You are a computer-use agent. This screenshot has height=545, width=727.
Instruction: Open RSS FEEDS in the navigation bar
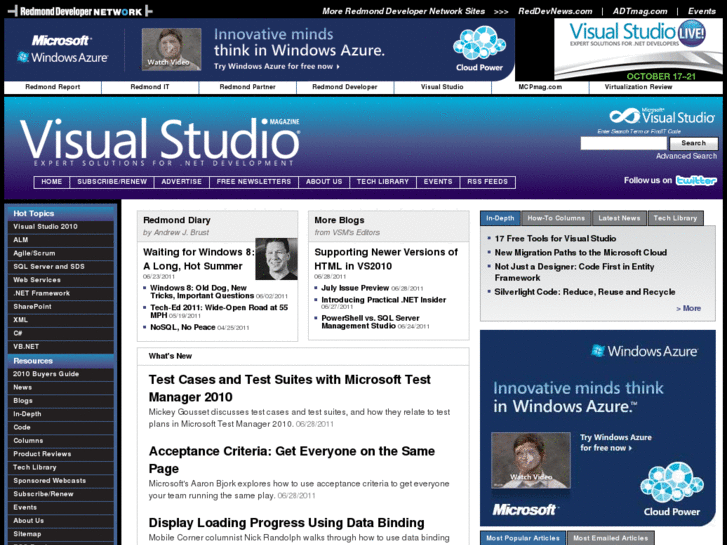(488, 182)
